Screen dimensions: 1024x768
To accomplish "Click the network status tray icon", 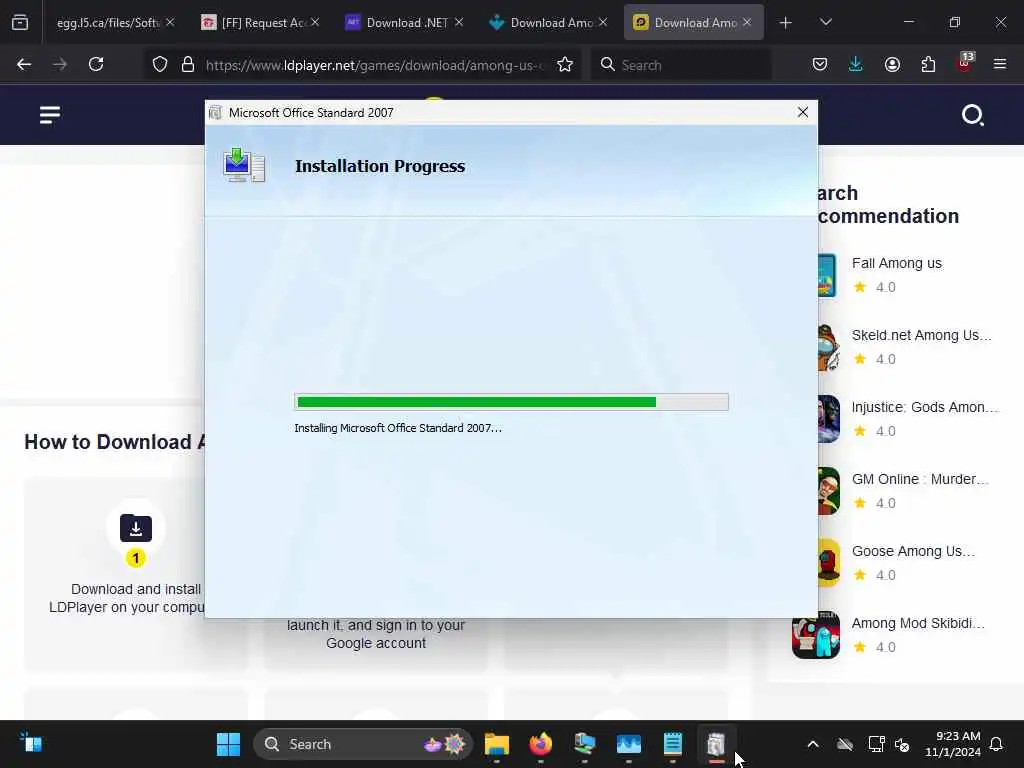I will 876,744.
